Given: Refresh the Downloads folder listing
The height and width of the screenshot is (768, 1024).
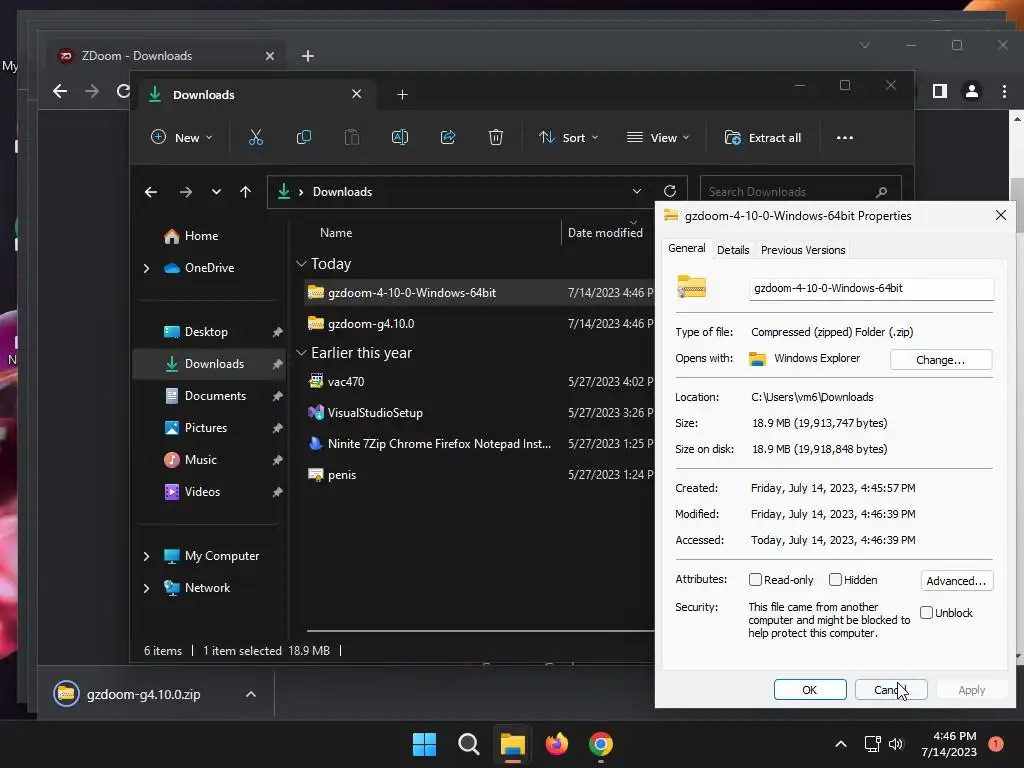Looking at the screenshot, I should (x=669, y=191).
